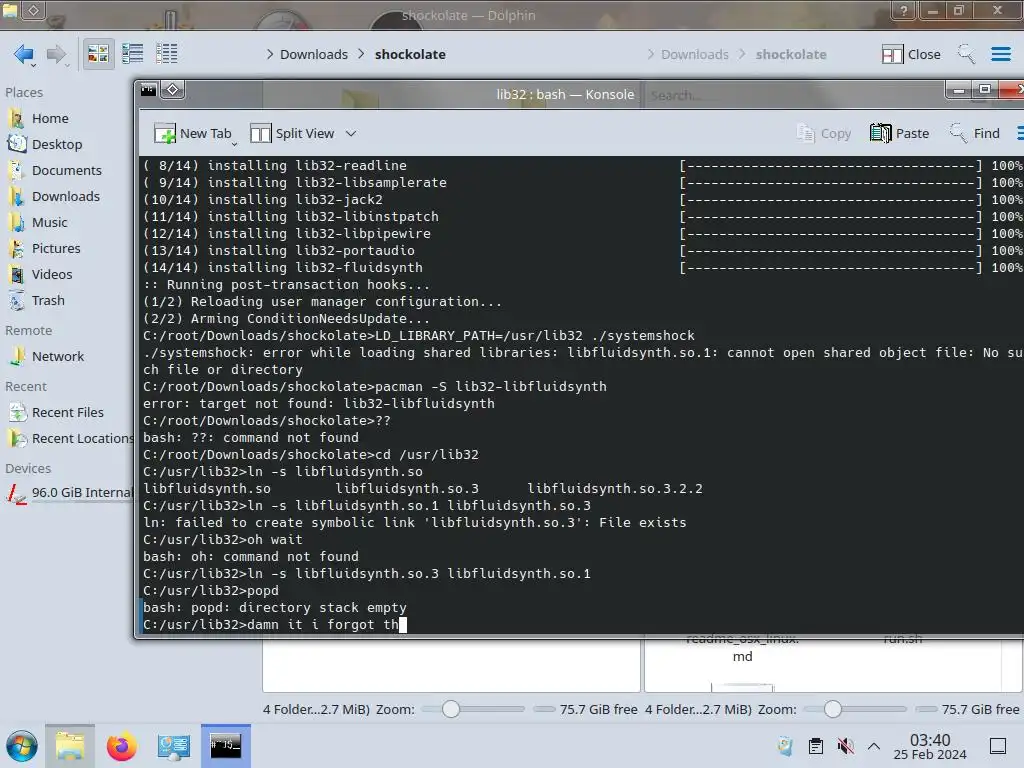Close Dolphin split view with Close button
Screen dimensions: 1024x768
point(911,54)
